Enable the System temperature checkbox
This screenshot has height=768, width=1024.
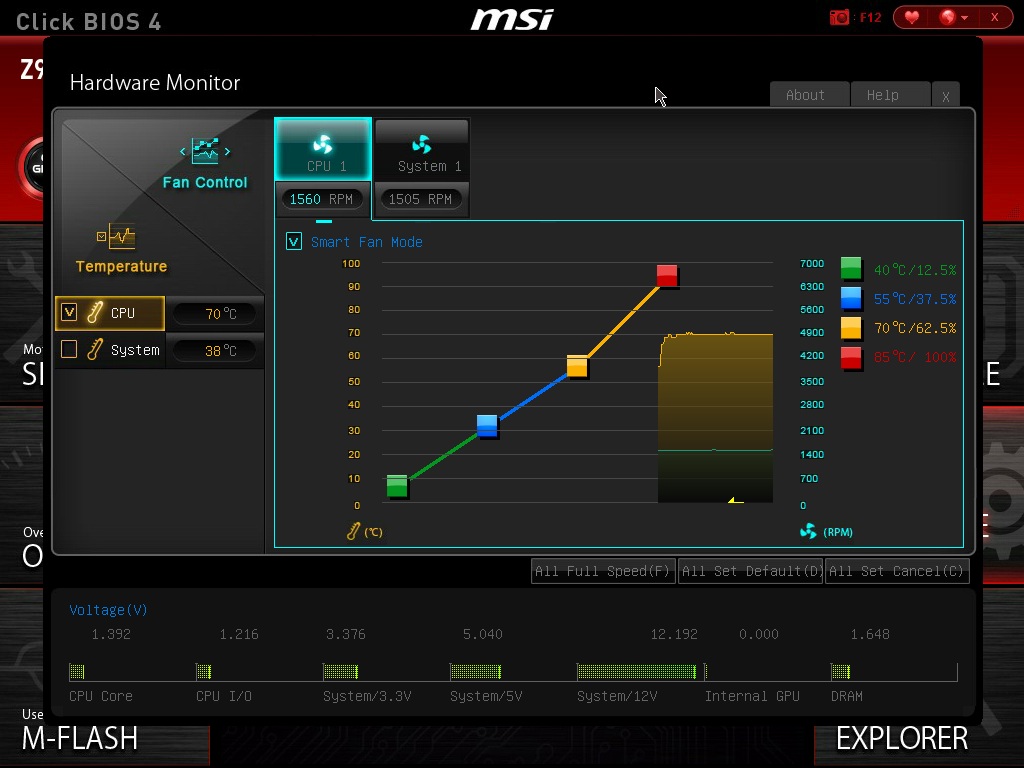[69, 349]
